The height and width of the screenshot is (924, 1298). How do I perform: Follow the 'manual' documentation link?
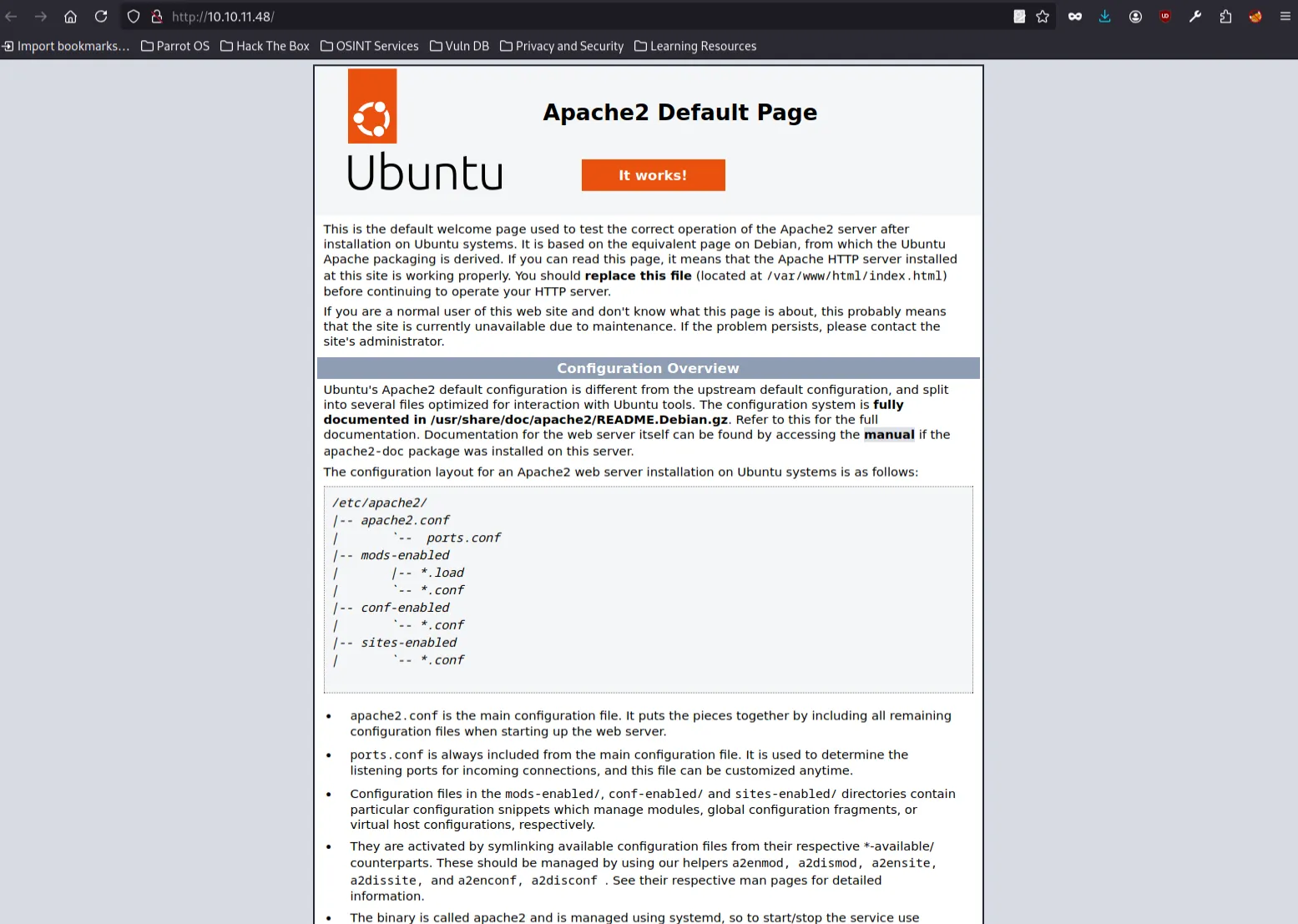(x=888, y=435)
